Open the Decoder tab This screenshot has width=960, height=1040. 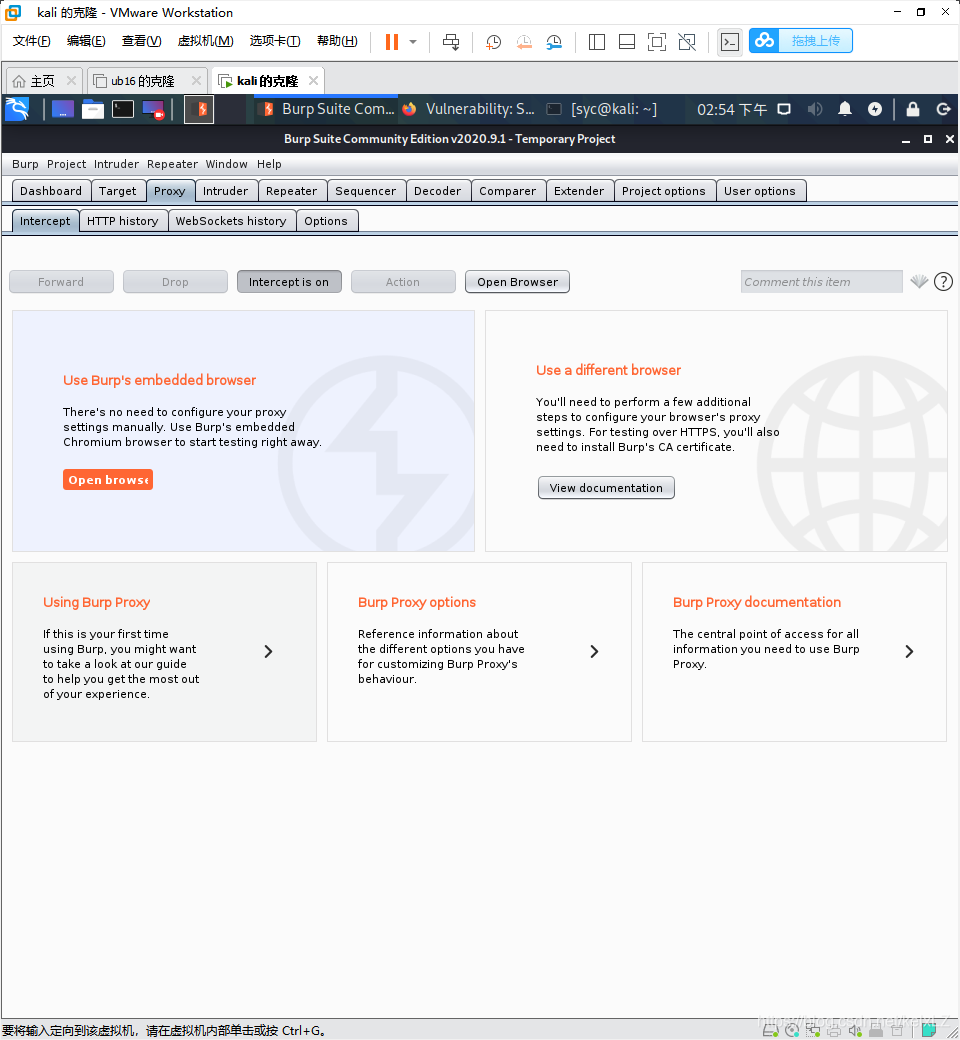coord(437,191)
